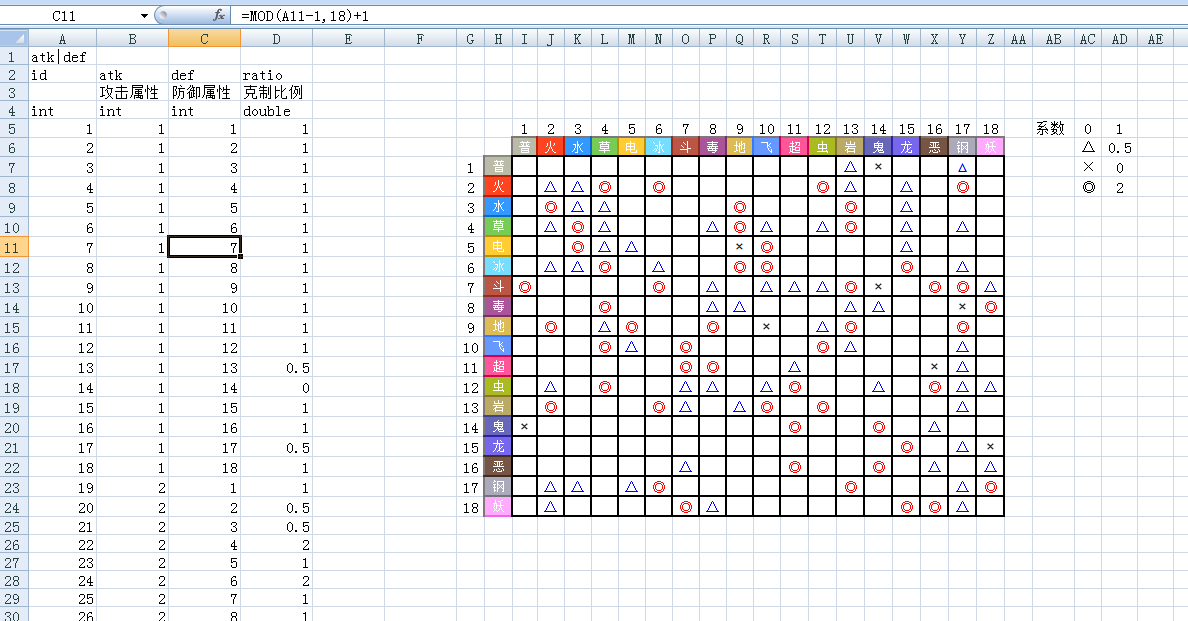Click the red 火 type cell in header row

551,147
